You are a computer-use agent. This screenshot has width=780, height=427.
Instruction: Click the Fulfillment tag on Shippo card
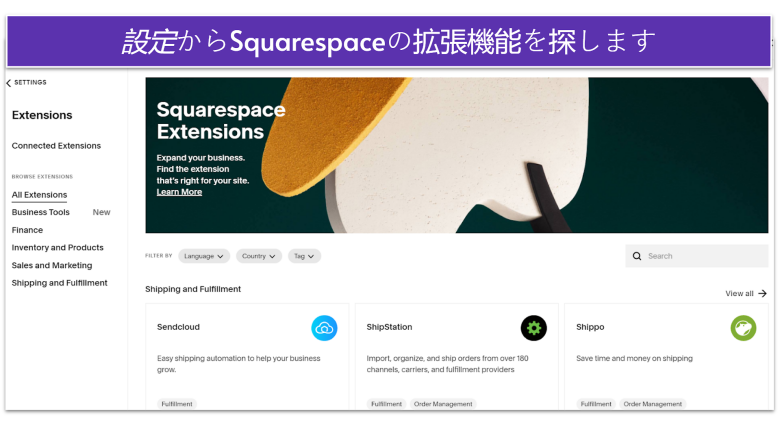[x=596, y=404]
